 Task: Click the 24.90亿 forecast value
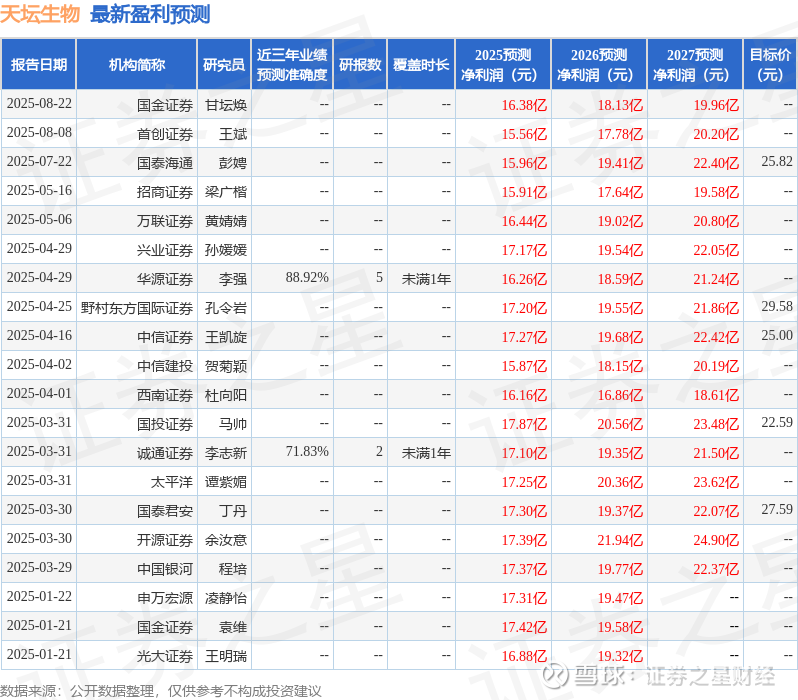tap(716, 541)
